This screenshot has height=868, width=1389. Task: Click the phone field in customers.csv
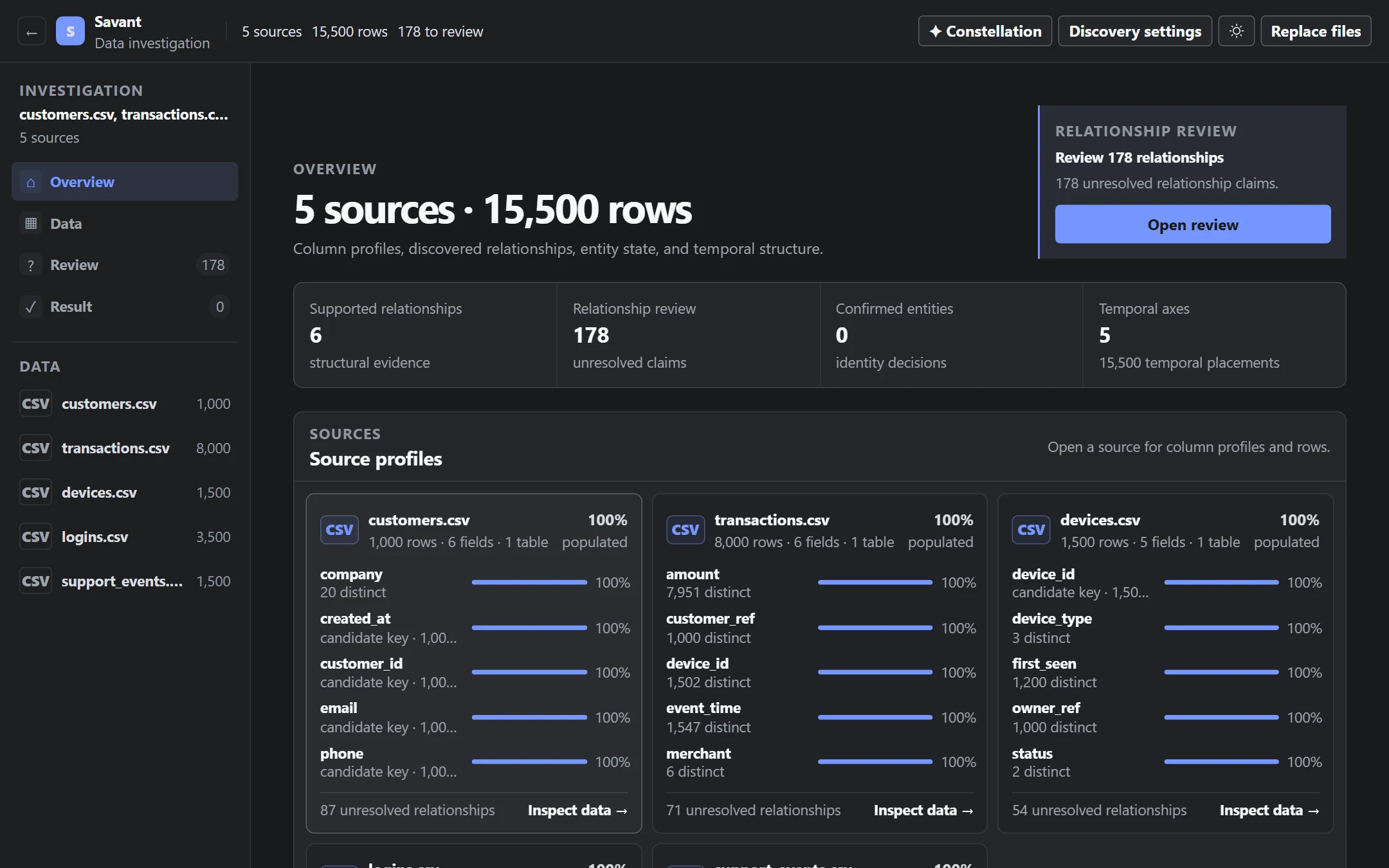475,762
